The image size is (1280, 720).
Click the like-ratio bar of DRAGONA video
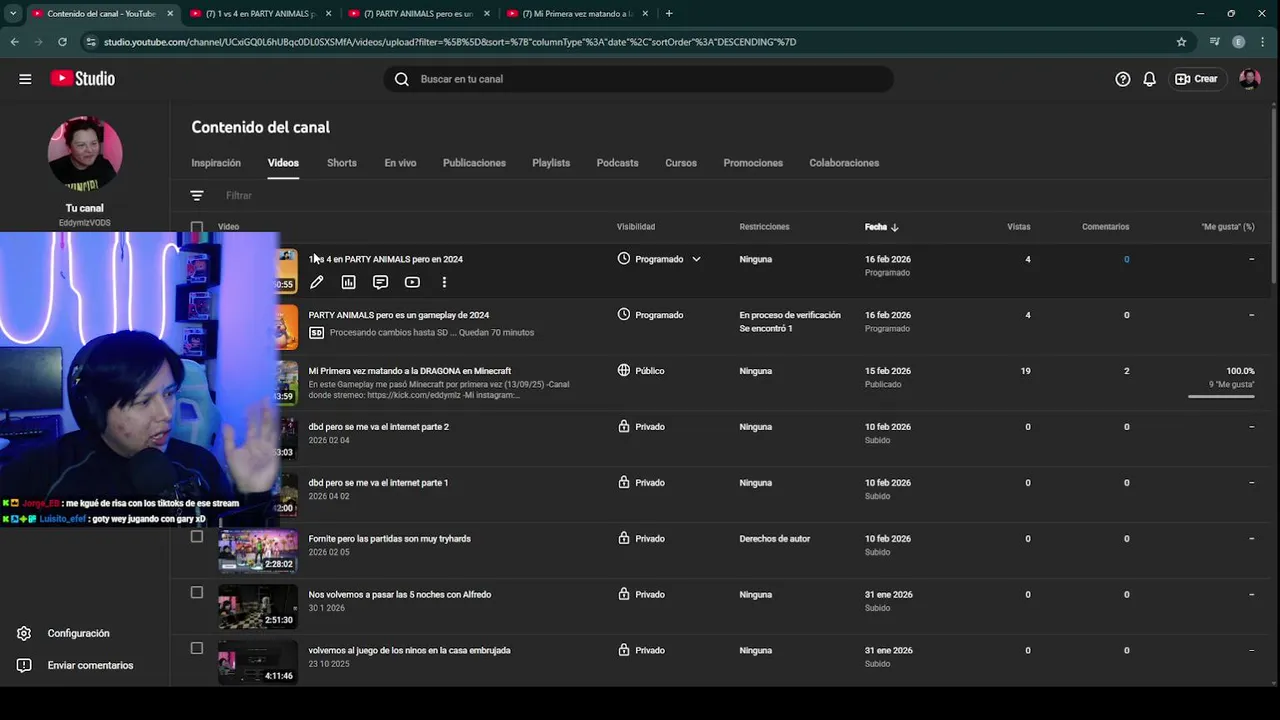click(1221, 397)
